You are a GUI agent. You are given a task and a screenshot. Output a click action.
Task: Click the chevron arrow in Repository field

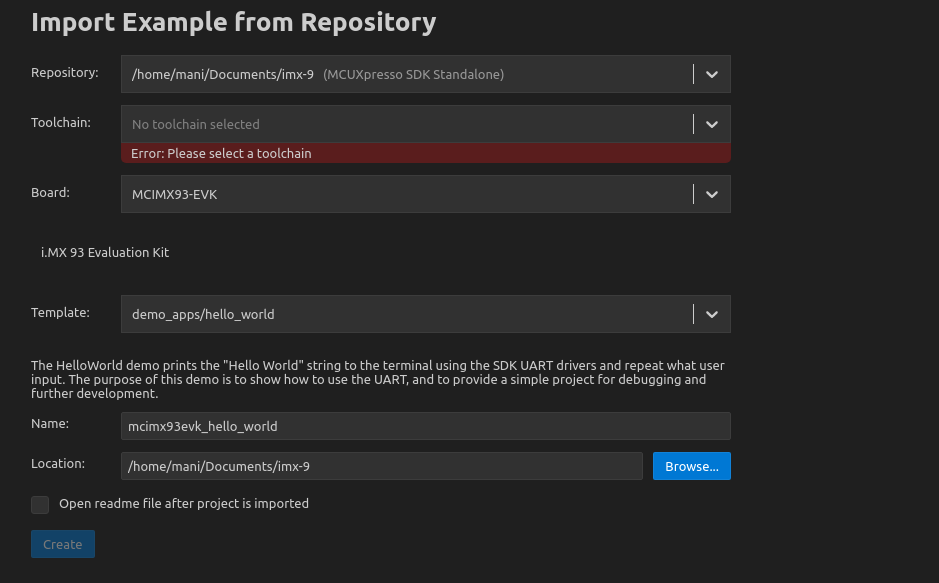pyautogui.click(x=711, y=74)
